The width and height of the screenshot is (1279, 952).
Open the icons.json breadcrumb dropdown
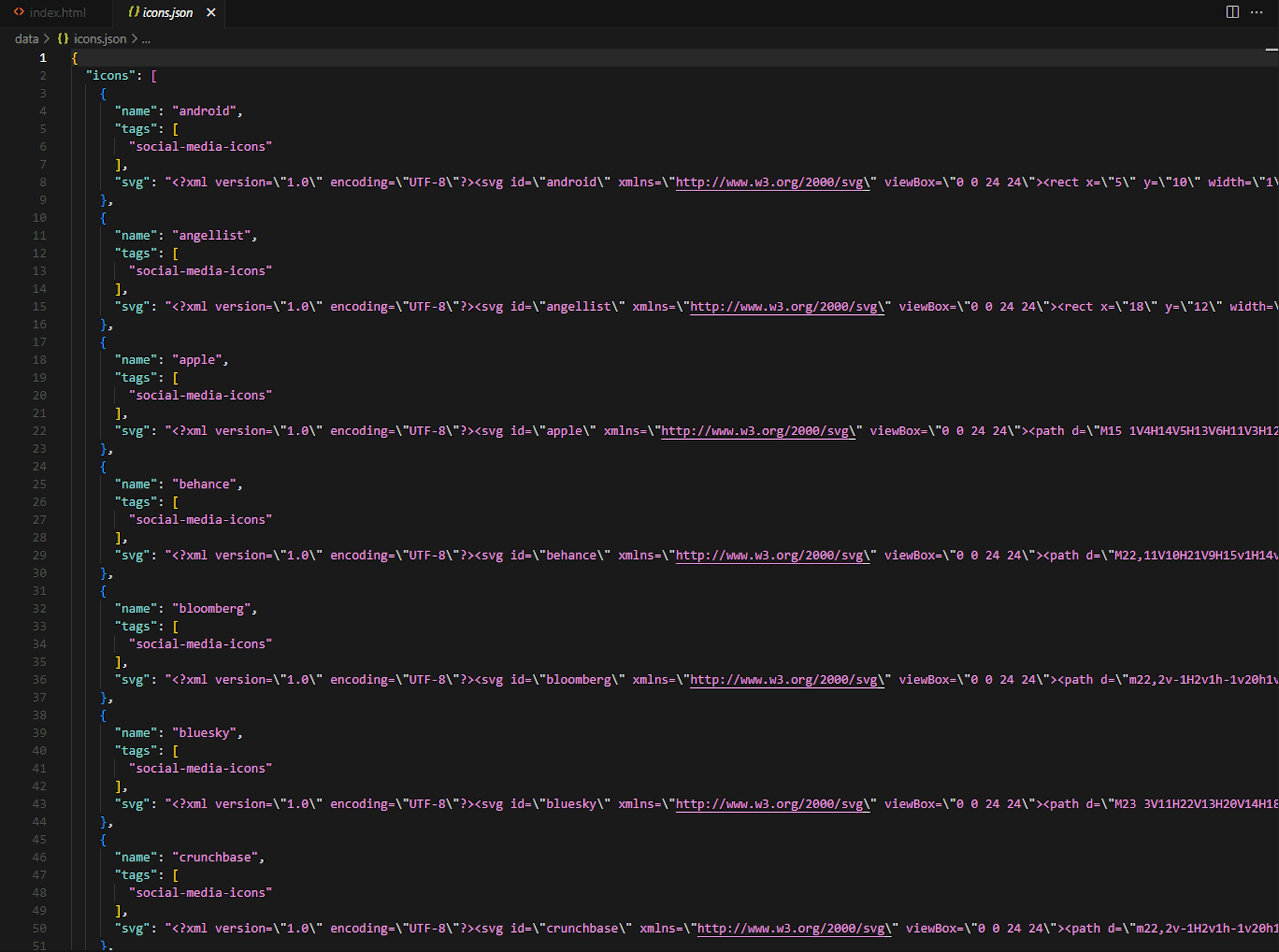tap(99, 39)
